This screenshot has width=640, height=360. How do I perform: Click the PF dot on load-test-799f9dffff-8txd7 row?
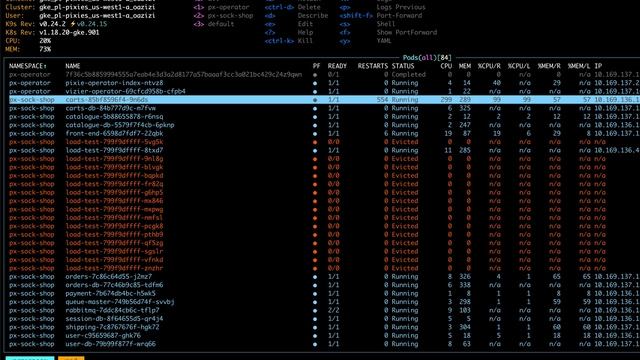[x=315, y=151]
